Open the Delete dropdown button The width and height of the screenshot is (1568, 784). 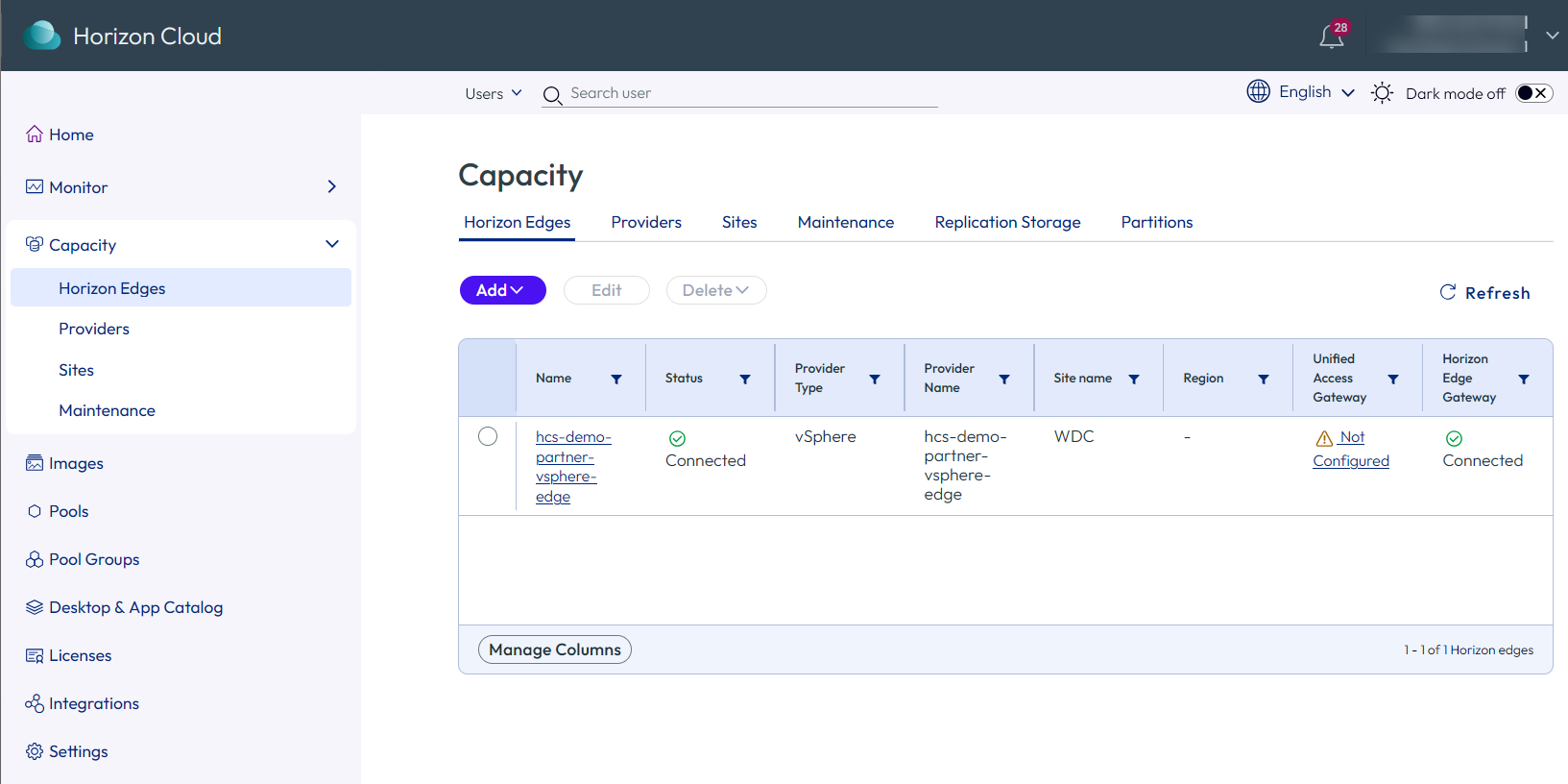click(x=716, y=290)
